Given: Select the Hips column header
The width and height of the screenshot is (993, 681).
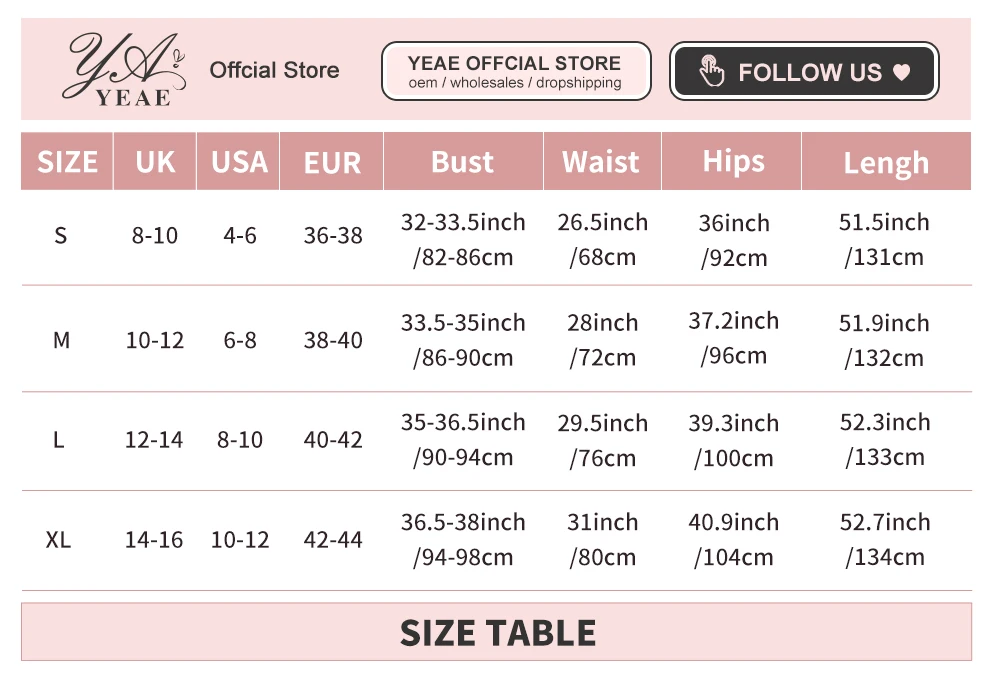Looking at the screenshot, I should (x=733, y=162).
